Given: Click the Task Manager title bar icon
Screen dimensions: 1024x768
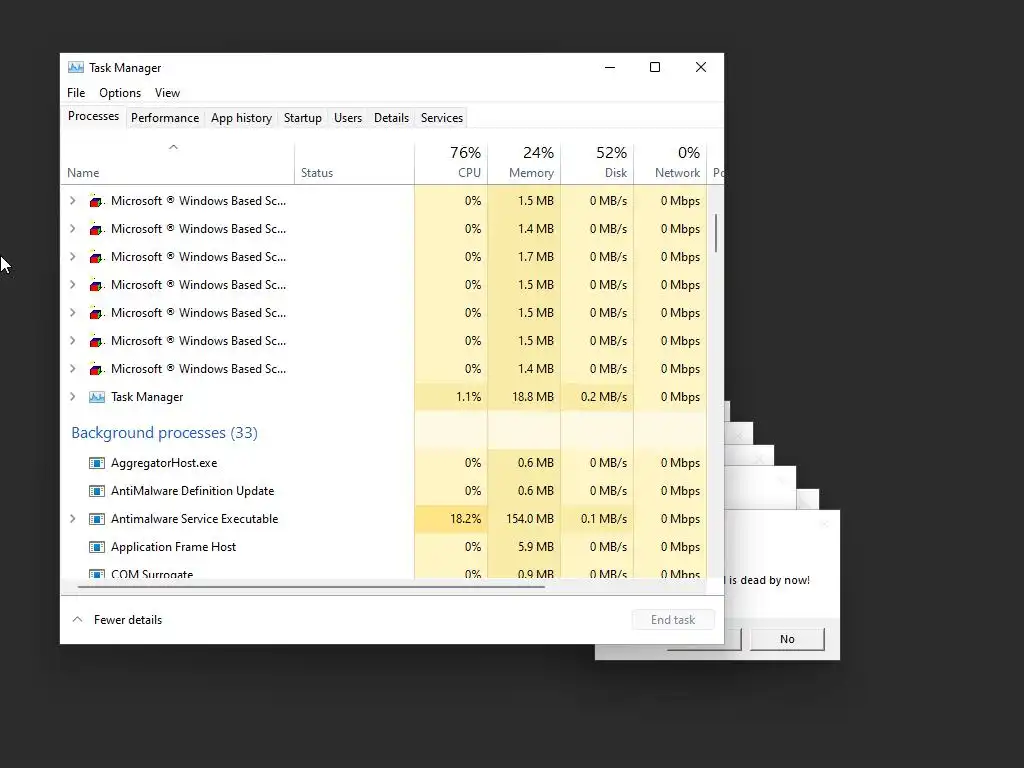Looking at the screenshot, I should coord(76,67).
